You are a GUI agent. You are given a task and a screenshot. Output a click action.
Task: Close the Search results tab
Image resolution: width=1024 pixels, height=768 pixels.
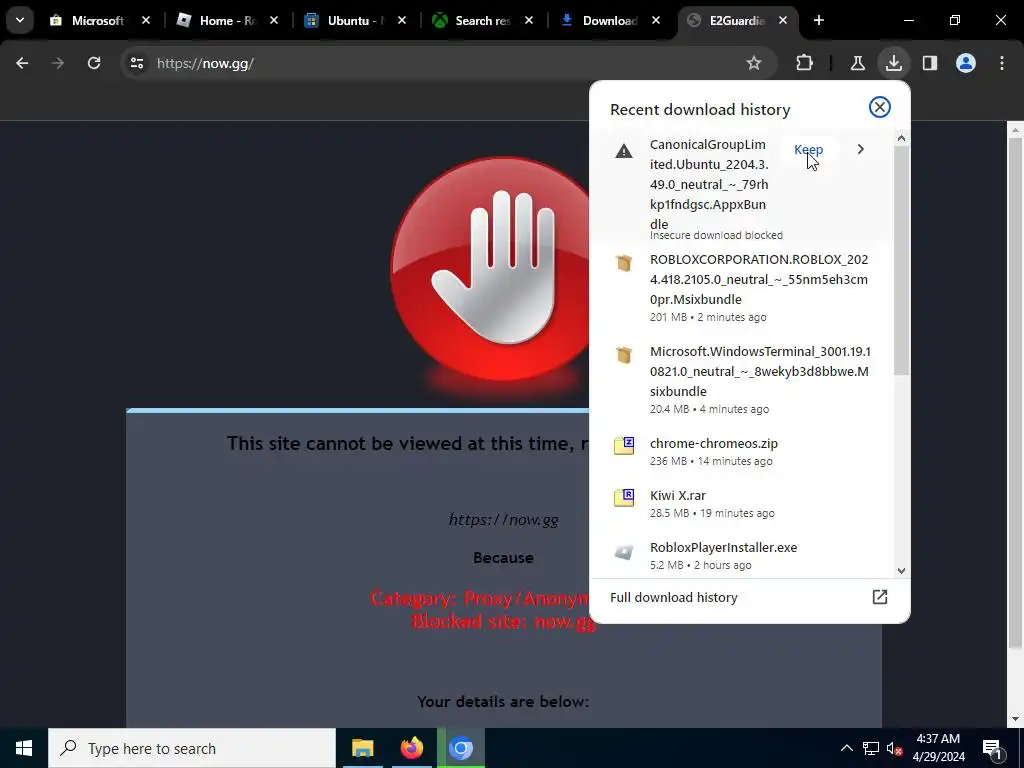[x=529, y=20]
